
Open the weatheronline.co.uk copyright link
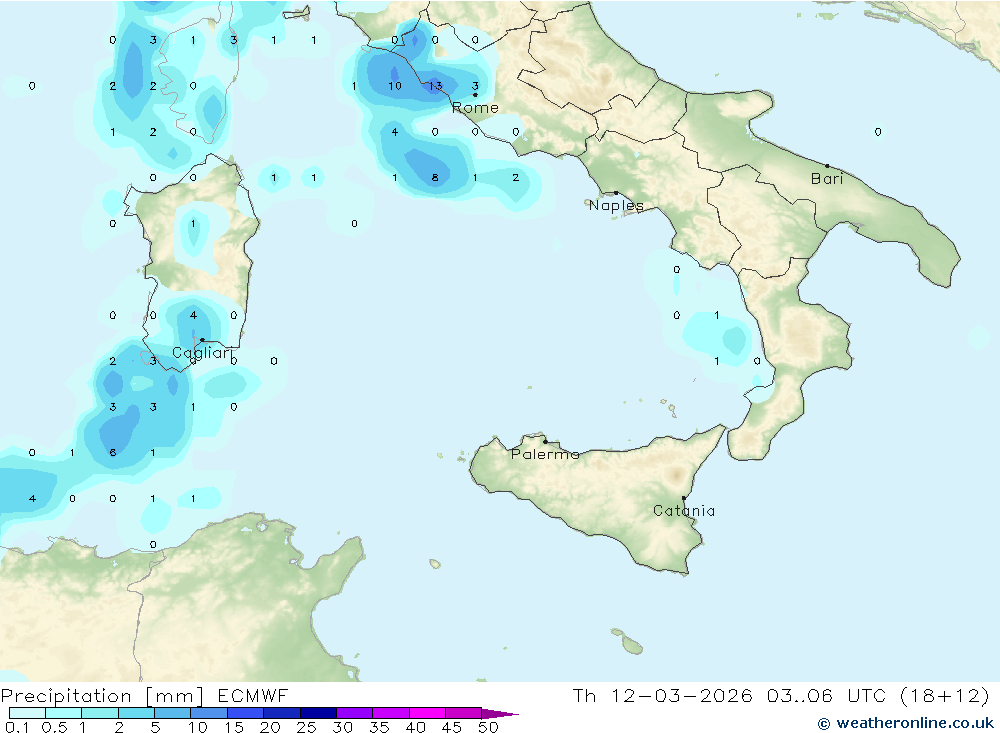coord(906,723)
